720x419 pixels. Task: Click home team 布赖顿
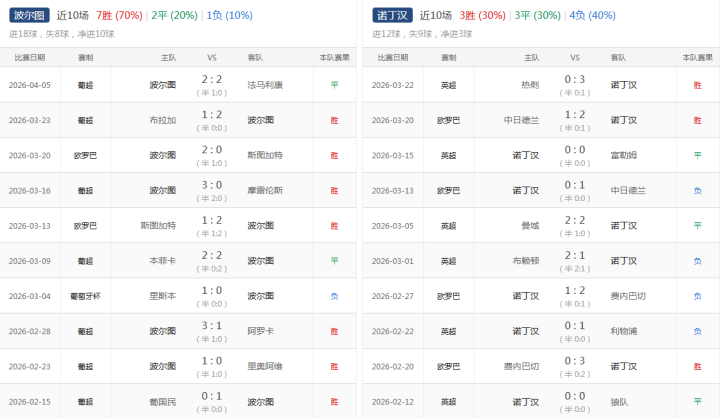(x=526, y=261)
